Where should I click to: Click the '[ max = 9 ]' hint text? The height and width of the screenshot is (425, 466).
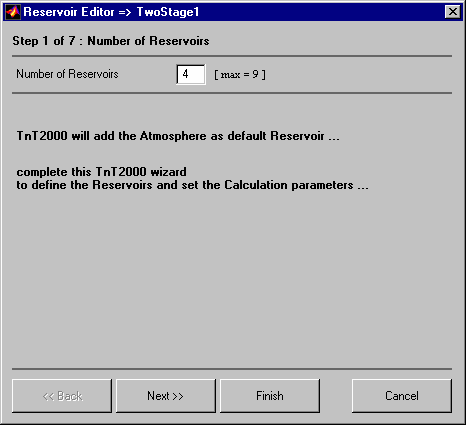point(240,74)
